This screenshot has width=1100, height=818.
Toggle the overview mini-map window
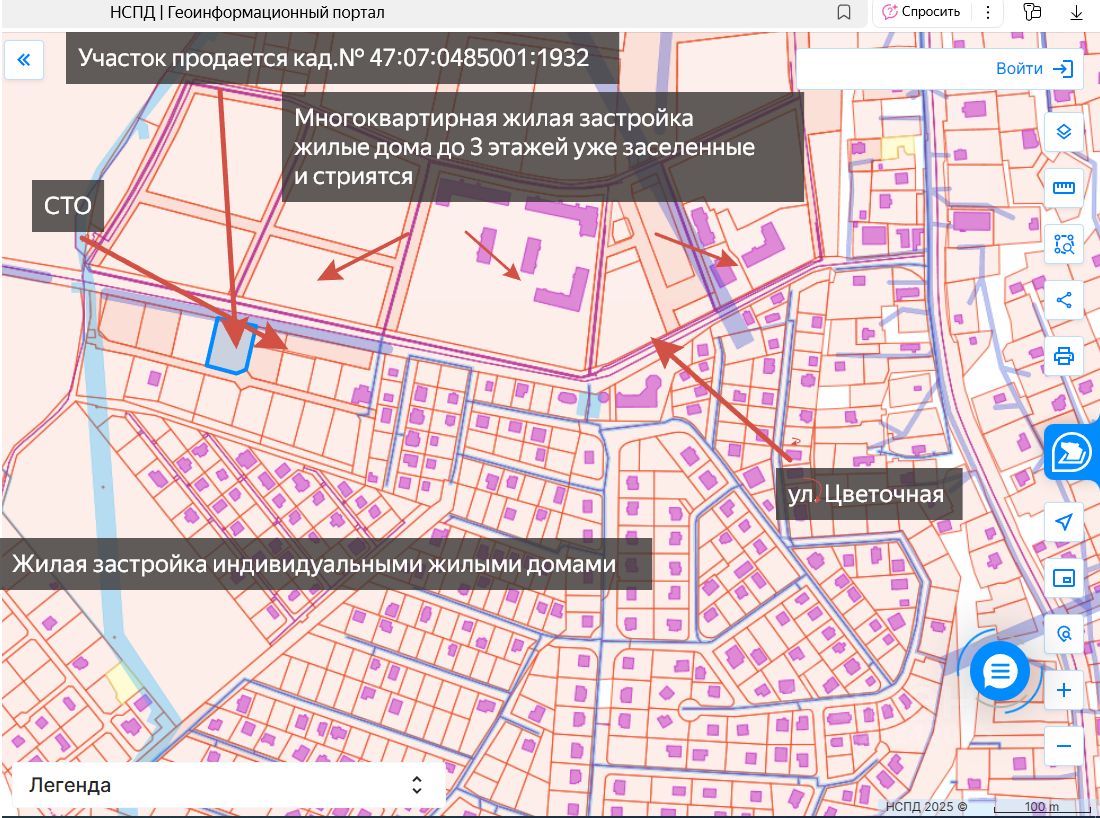(x=1064, y=578)
